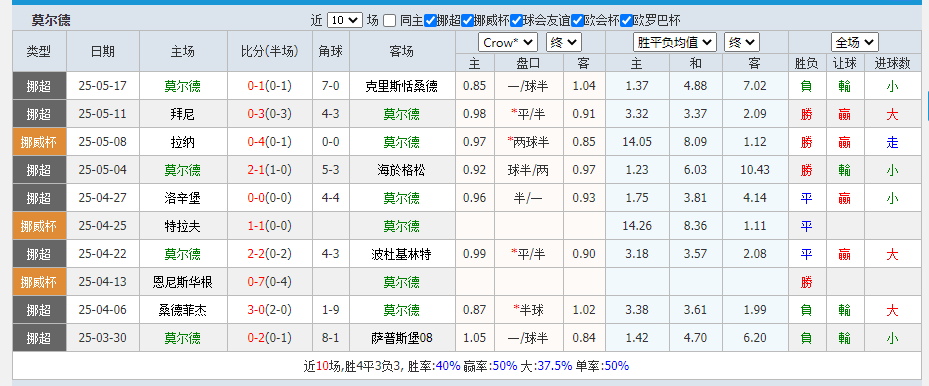Click the 挪威杯 tag on the 25-05-08 row
Viewport: 929px width, 386px height.
tap(39, 142)
